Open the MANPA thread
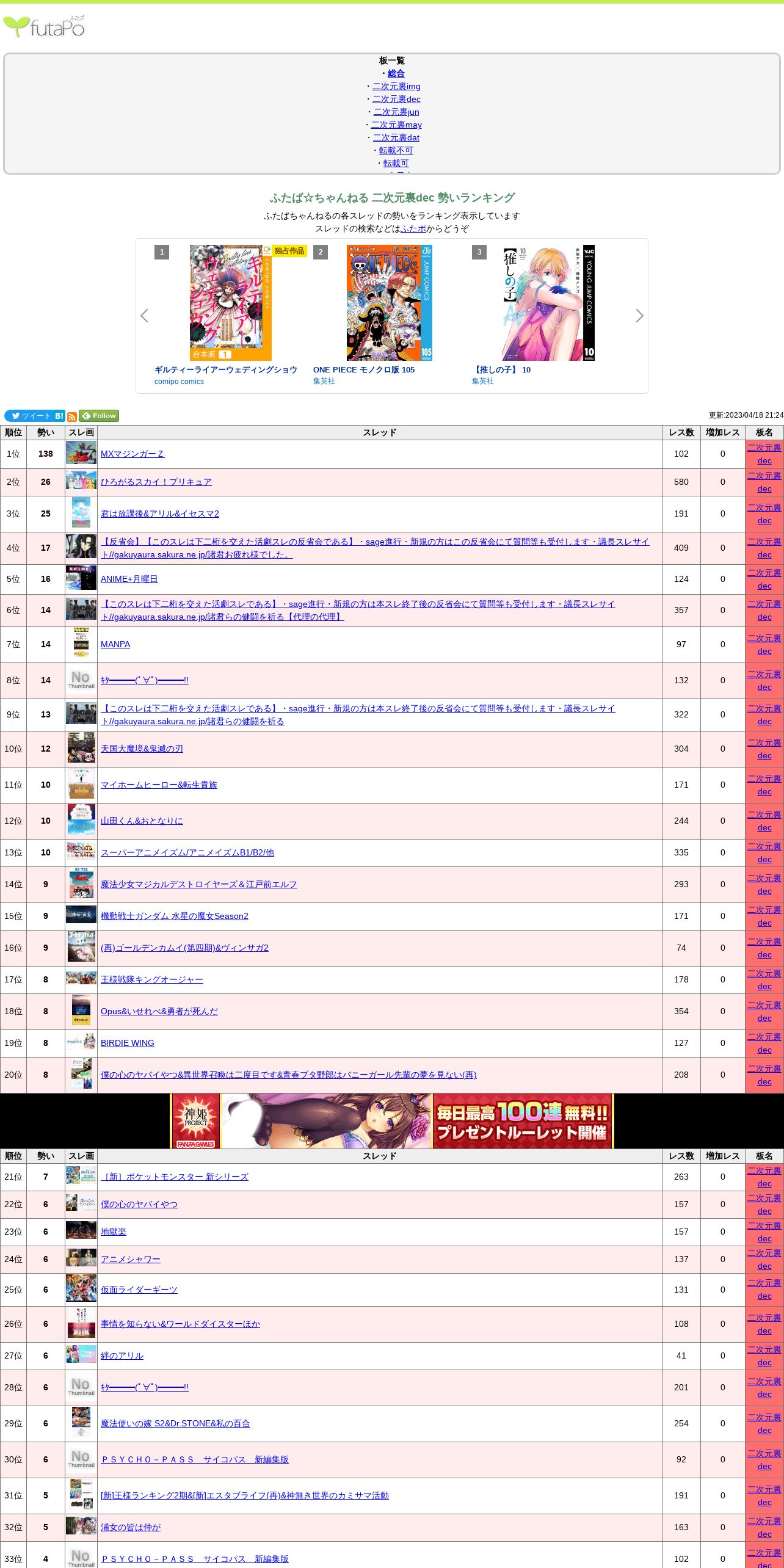784x1568 pixels. tap(115, 644)
